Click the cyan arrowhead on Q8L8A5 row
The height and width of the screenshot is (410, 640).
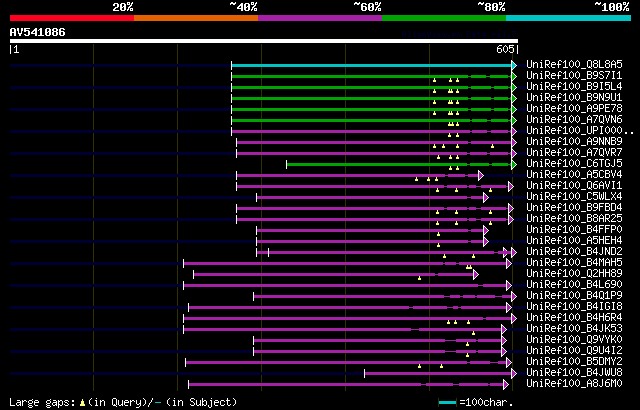coord(514,65)
